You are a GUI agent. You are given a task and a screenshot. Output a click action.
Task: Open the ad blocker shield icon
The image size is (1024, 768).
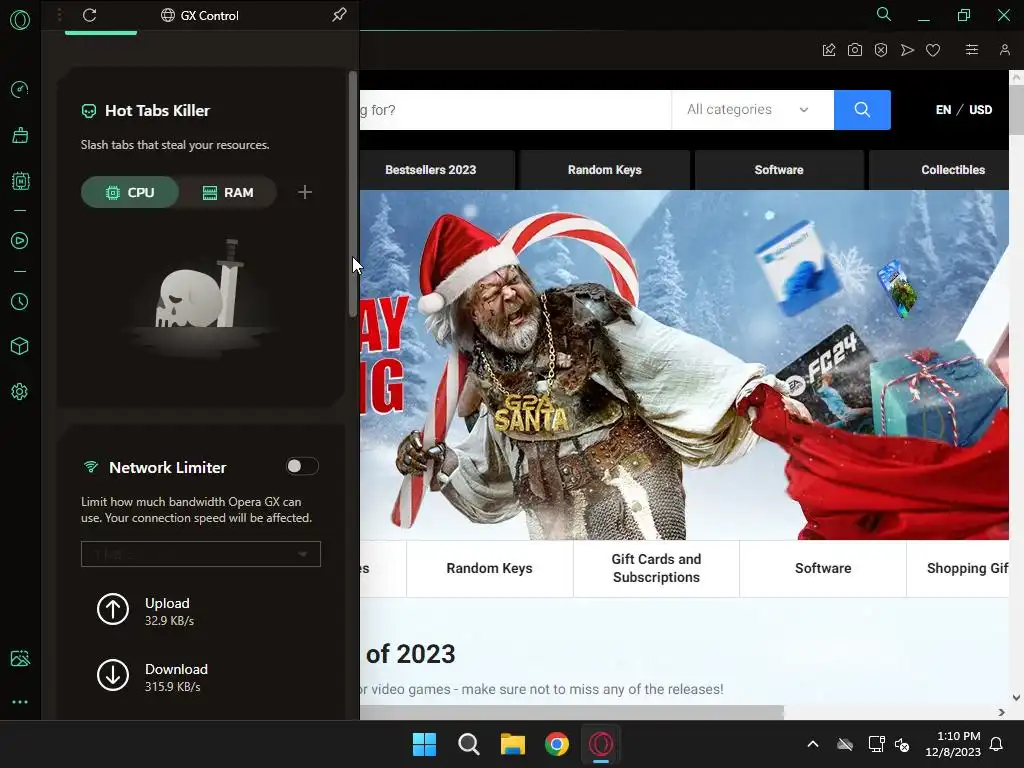881,50
